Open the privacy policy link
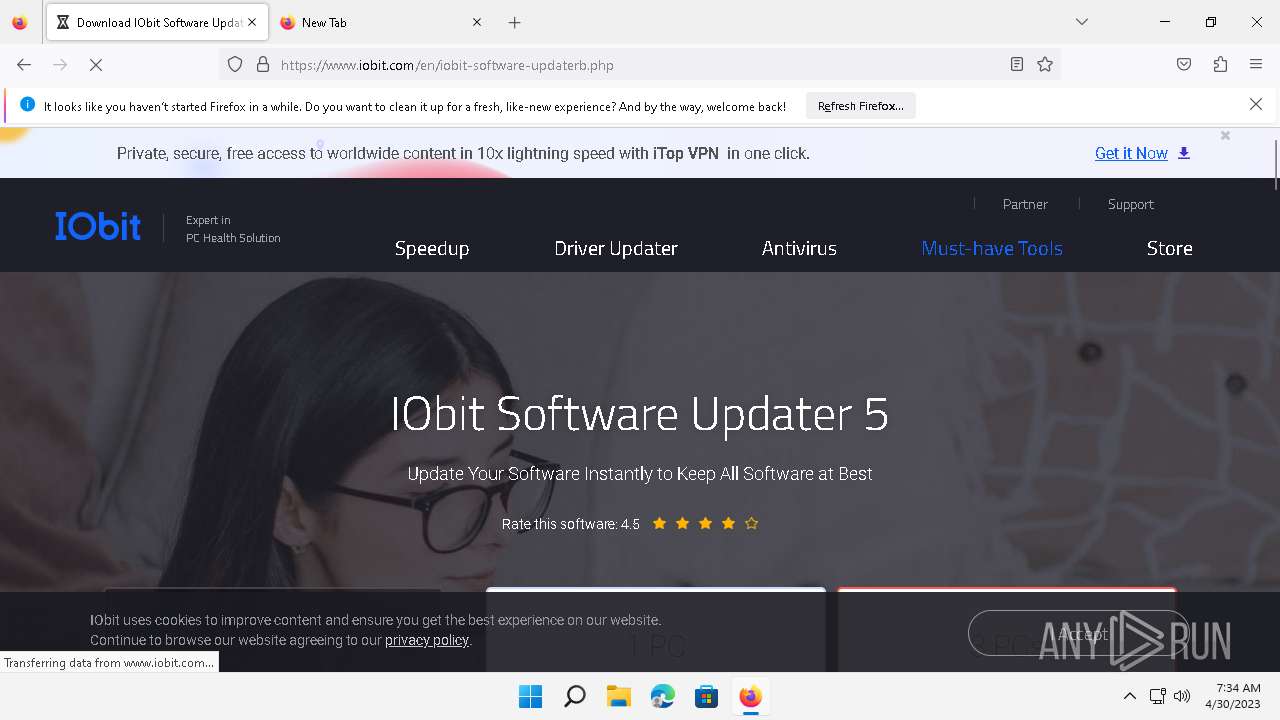Image resolution: width=1280 pixels, height=720 pixels. click(427, 640)
